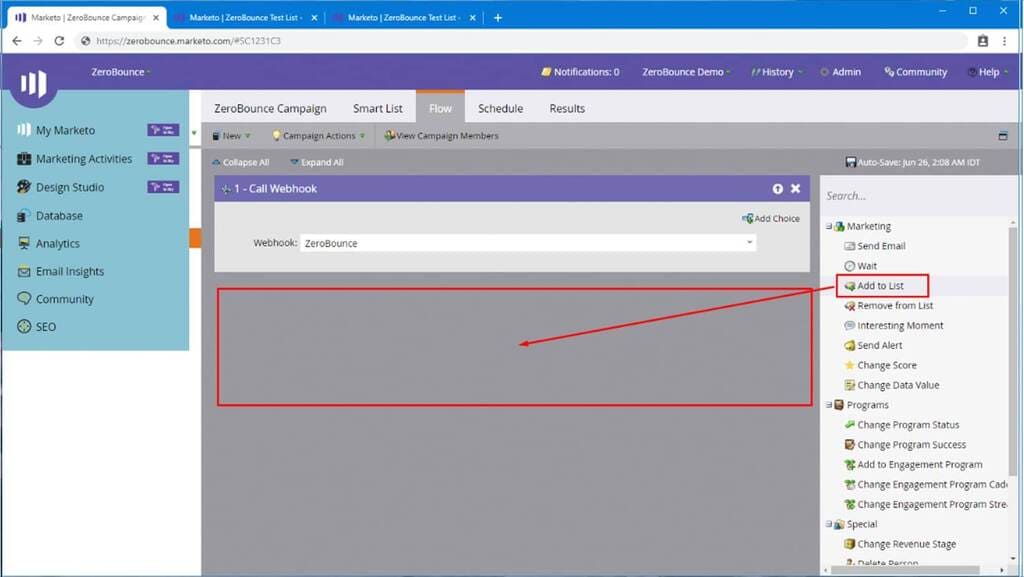This screenshot has width=1024, height=577.
Task: Open the browser menu (three dots)
Action: coord(1004,40)
